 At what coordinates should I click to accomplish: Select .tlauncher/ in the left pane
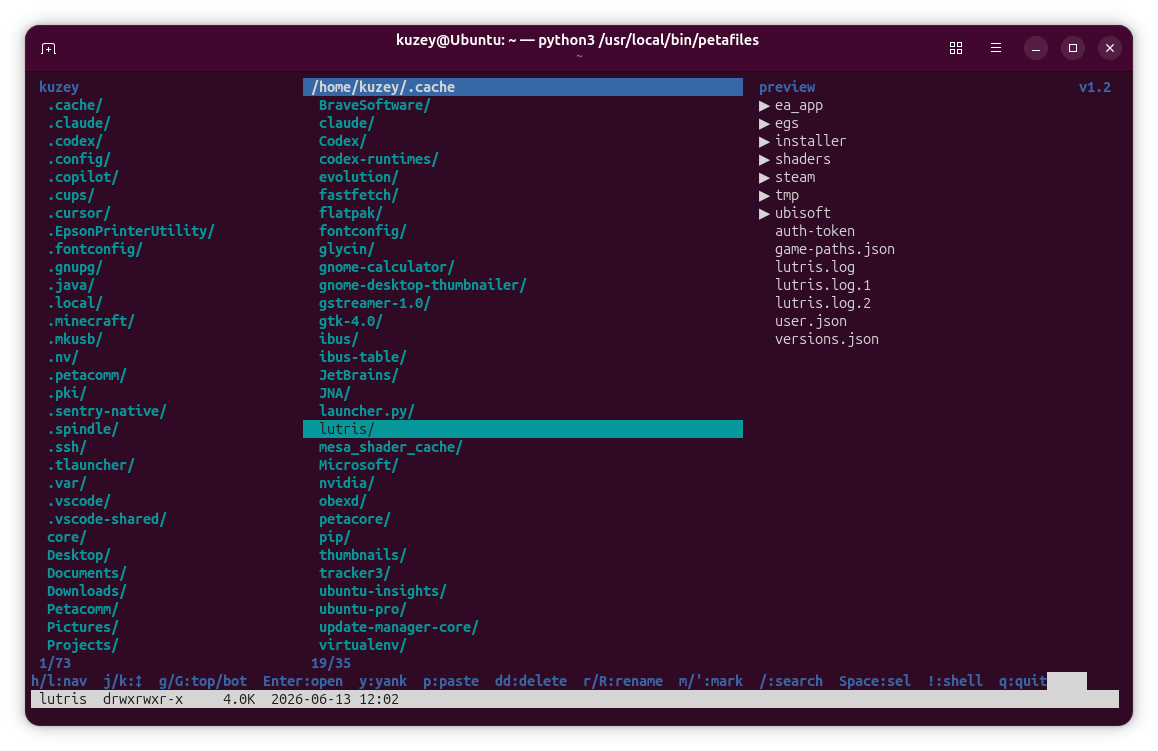coord(91,465)
